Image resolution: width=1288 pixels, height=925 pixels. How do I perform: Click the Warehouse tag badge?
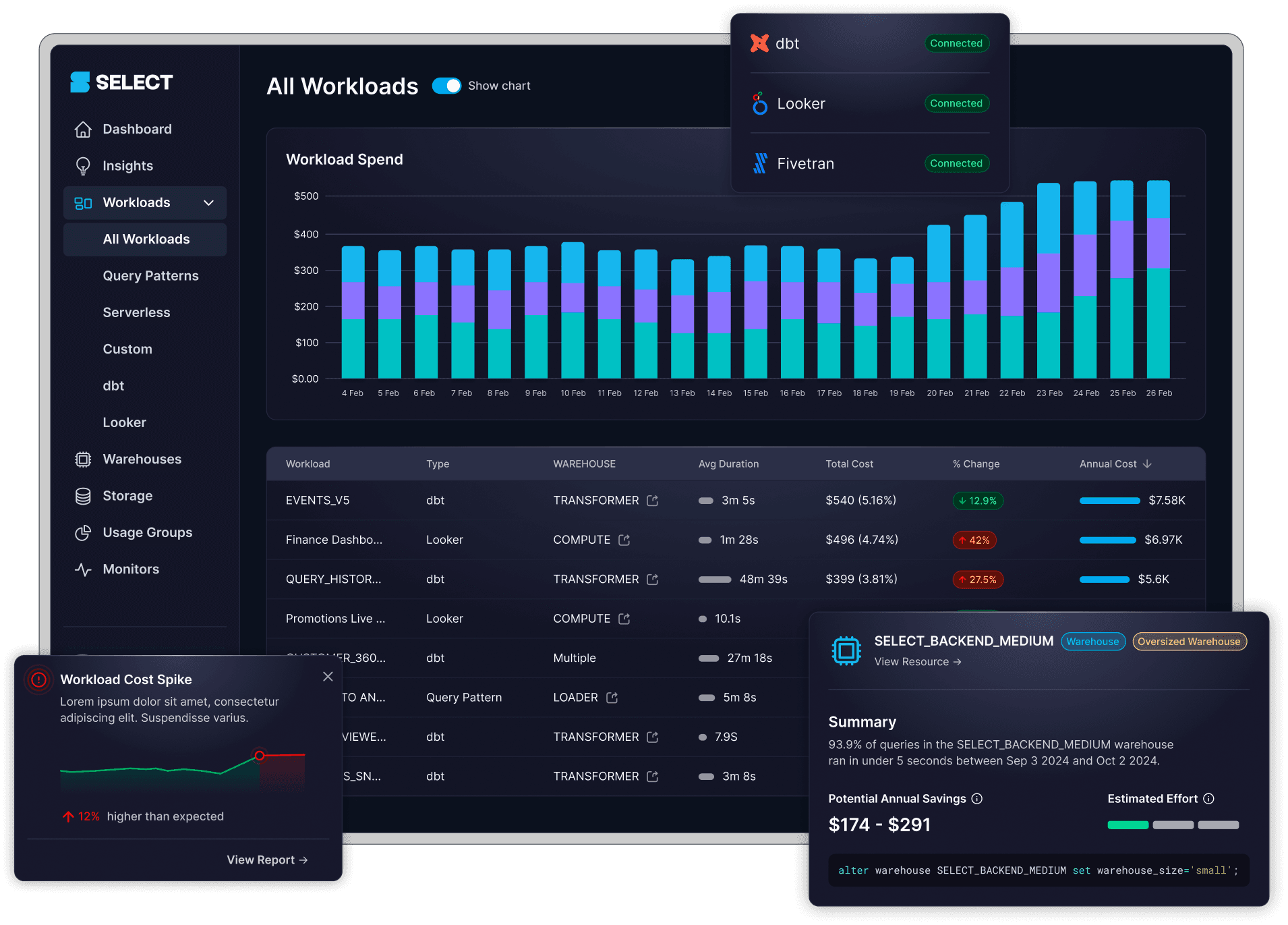click(x=1092, y=642)
